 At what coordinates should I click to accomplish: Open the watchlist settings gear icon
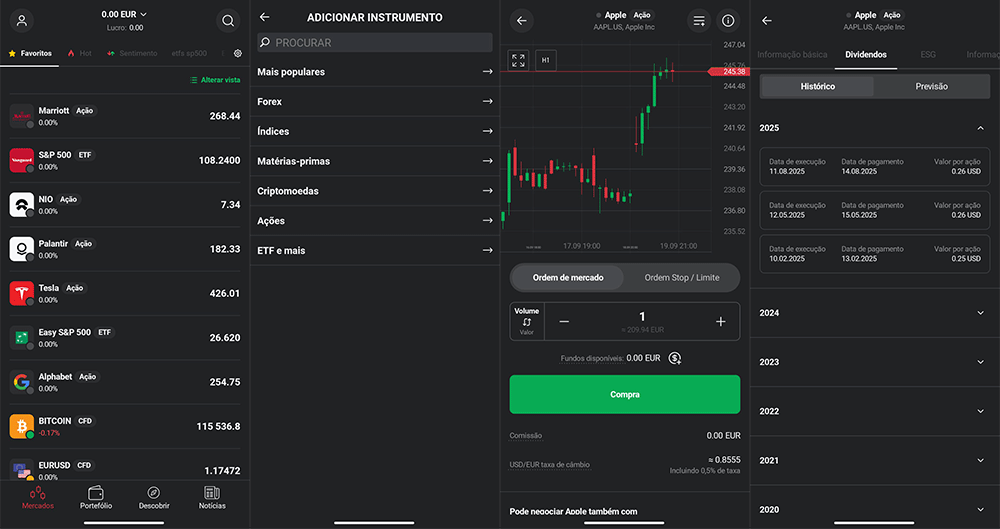pyautogui.click(x=238, y=54)
